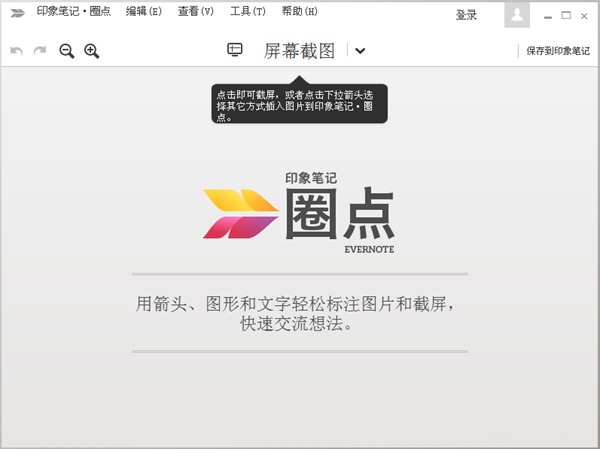Viewport: 600px width, 449px height.
Task: Open the 查看(V) menu
Action: (x=196, y=11)
